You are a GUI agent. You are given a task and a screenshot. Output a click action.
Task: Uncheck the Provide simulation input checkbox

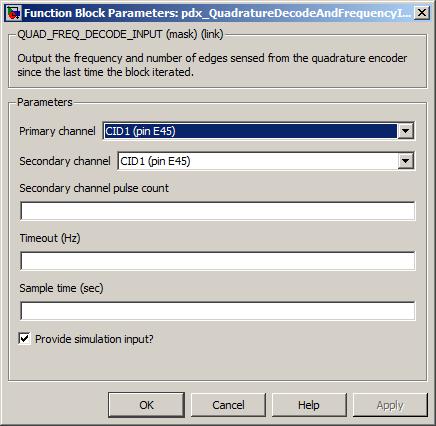point(24,339)
